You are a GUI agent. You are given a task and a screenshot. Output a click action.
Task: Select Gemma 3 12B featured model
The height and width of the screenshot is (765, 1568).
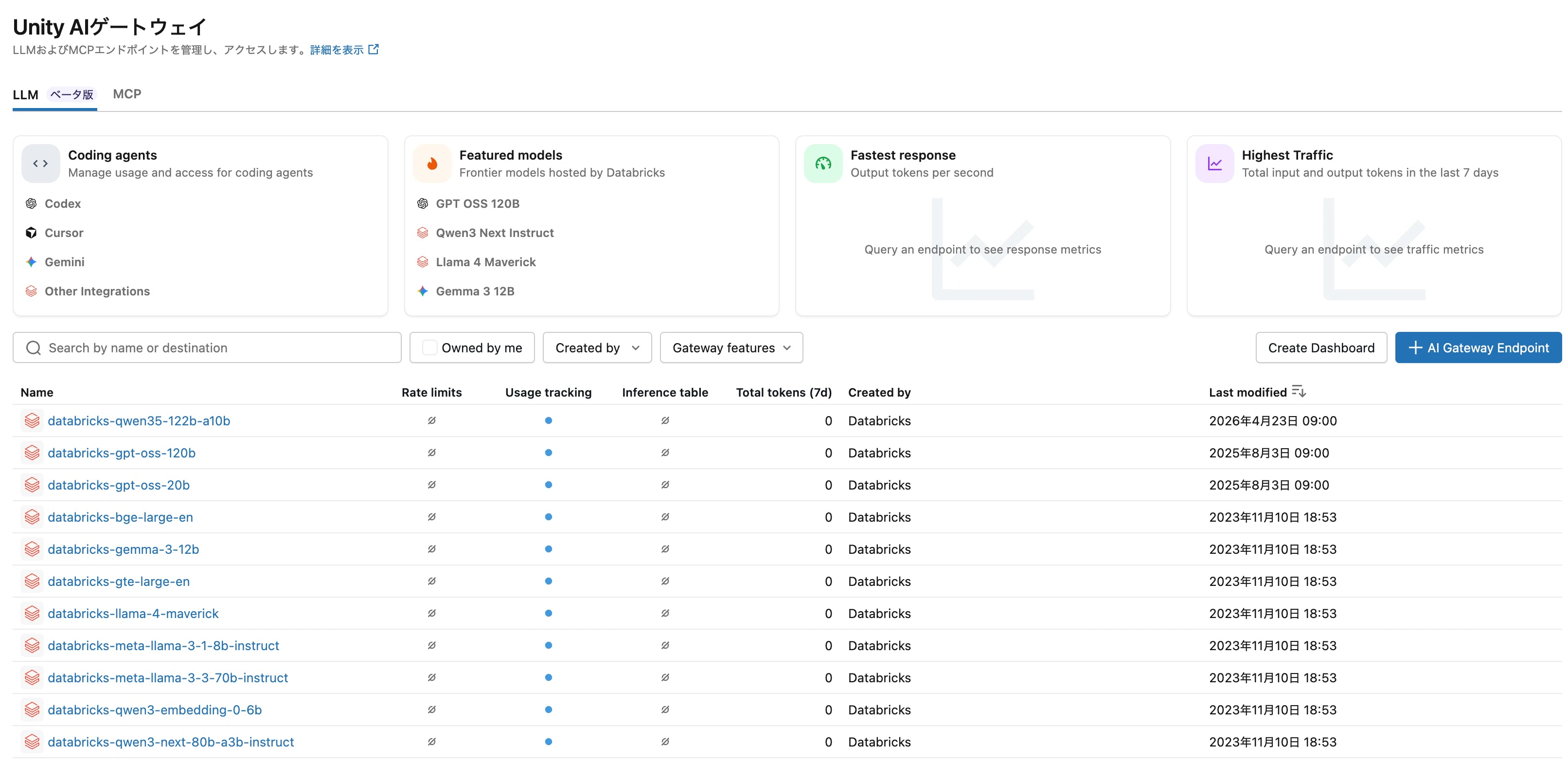[475, 291]
